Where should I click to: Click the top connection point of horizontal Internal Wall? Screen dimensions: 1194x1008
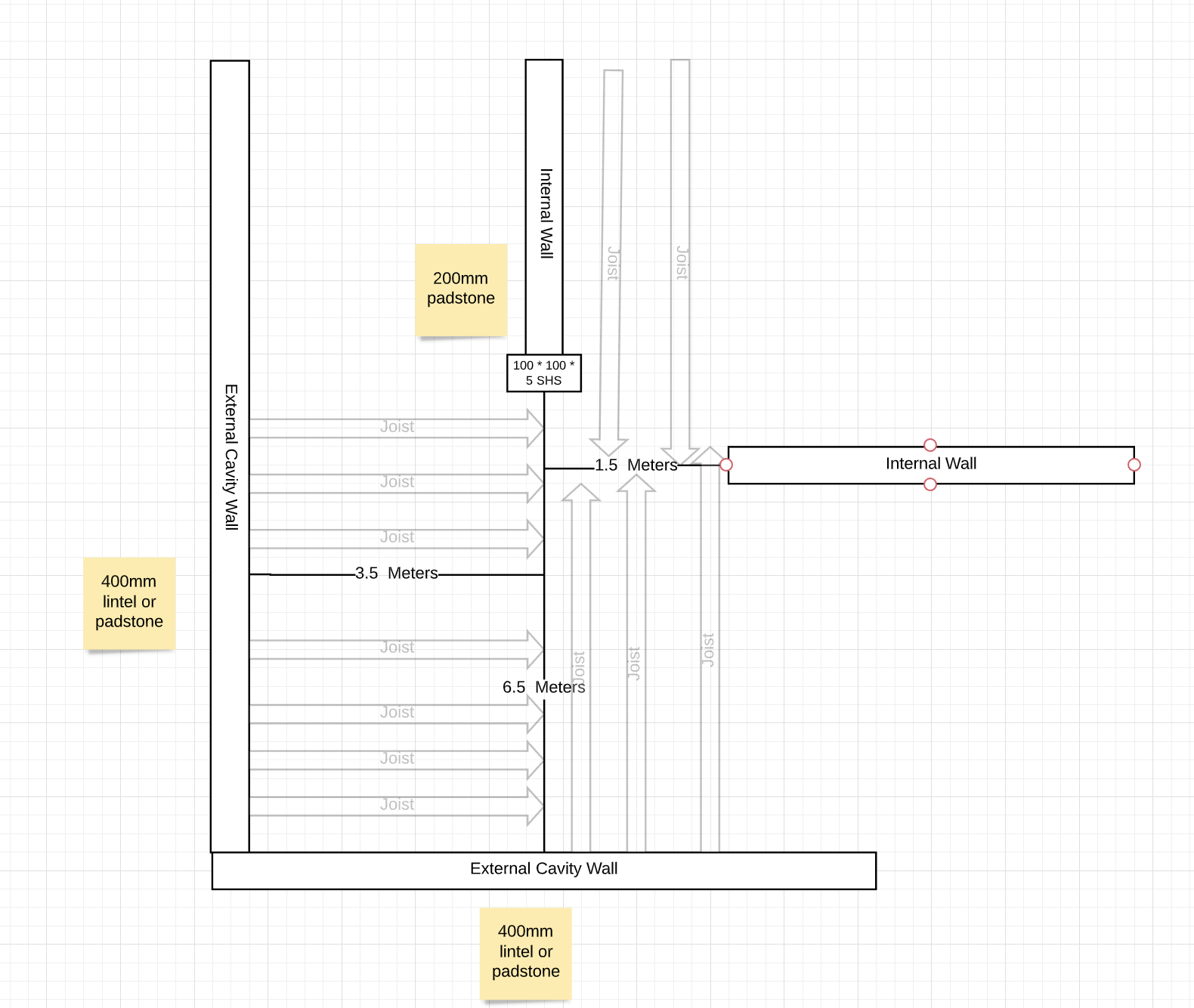pyautogui.click(x=930, y=445)
